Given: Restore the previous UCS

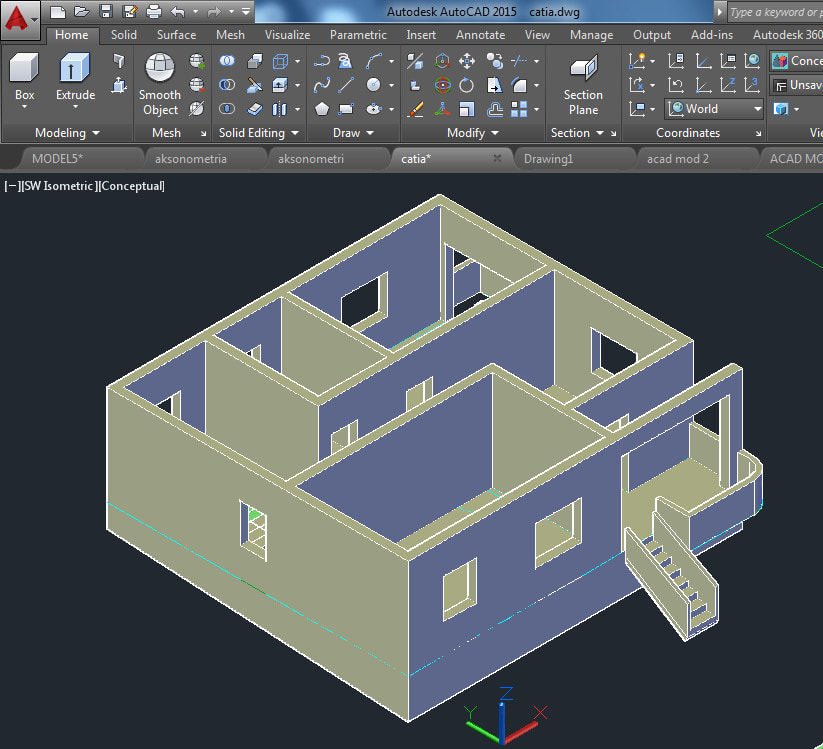Looking at the screenshot, I should click(676, 85).
